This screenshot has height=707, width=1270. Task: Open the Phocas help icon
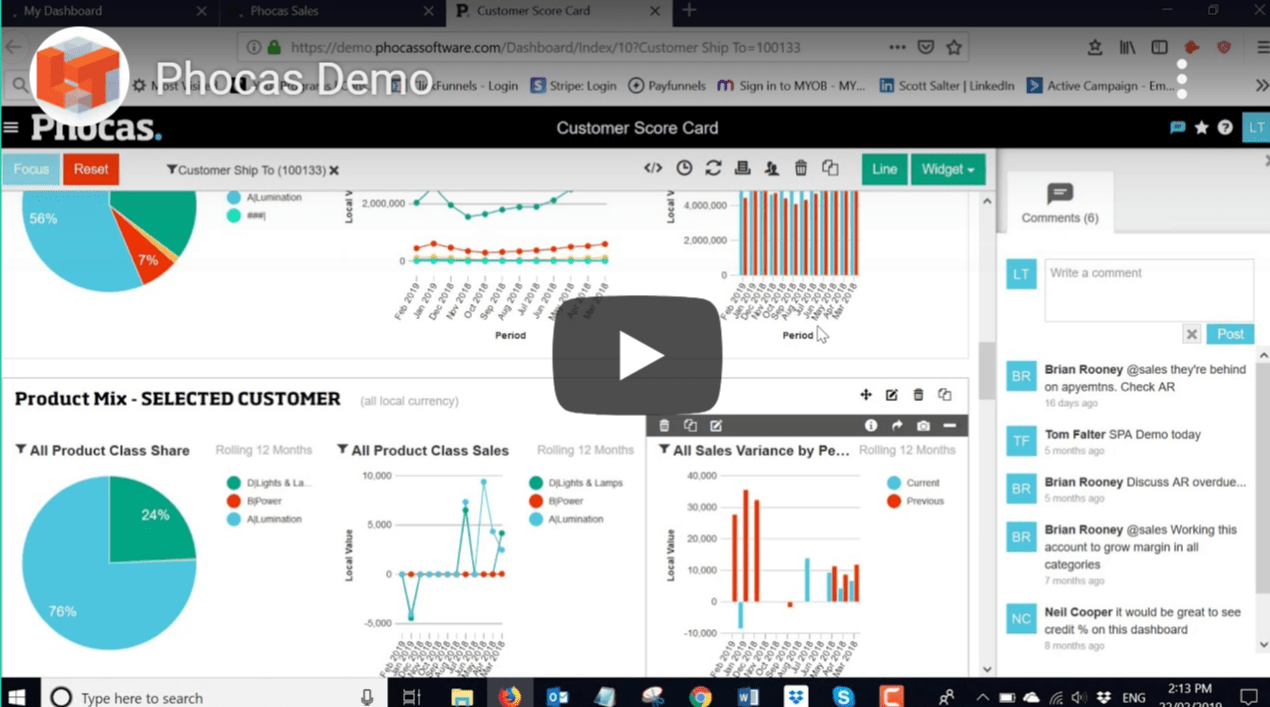pos(1225,128)
